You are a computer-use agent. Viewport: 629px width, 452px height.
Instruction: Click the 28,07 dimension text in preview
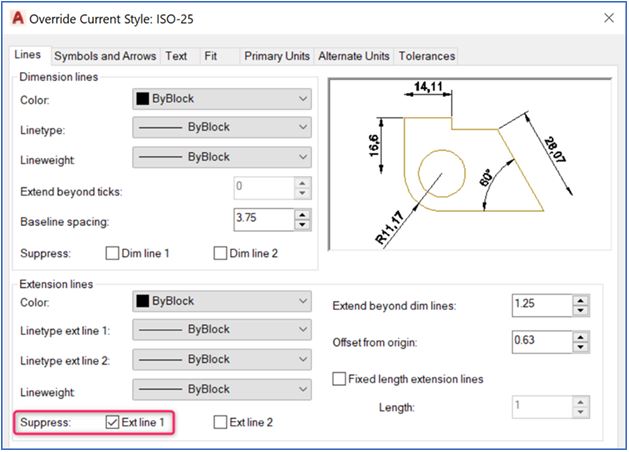(x=555, y=150)
